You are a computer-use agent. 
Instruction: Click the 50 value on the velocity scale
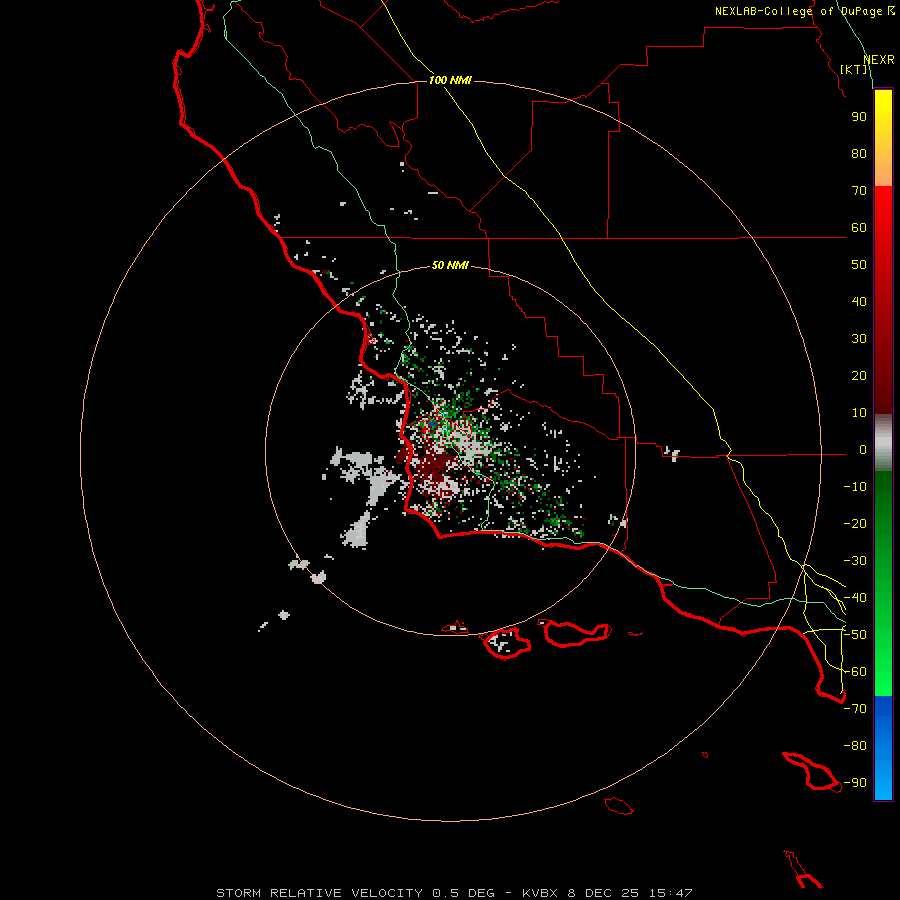(859, 265)
